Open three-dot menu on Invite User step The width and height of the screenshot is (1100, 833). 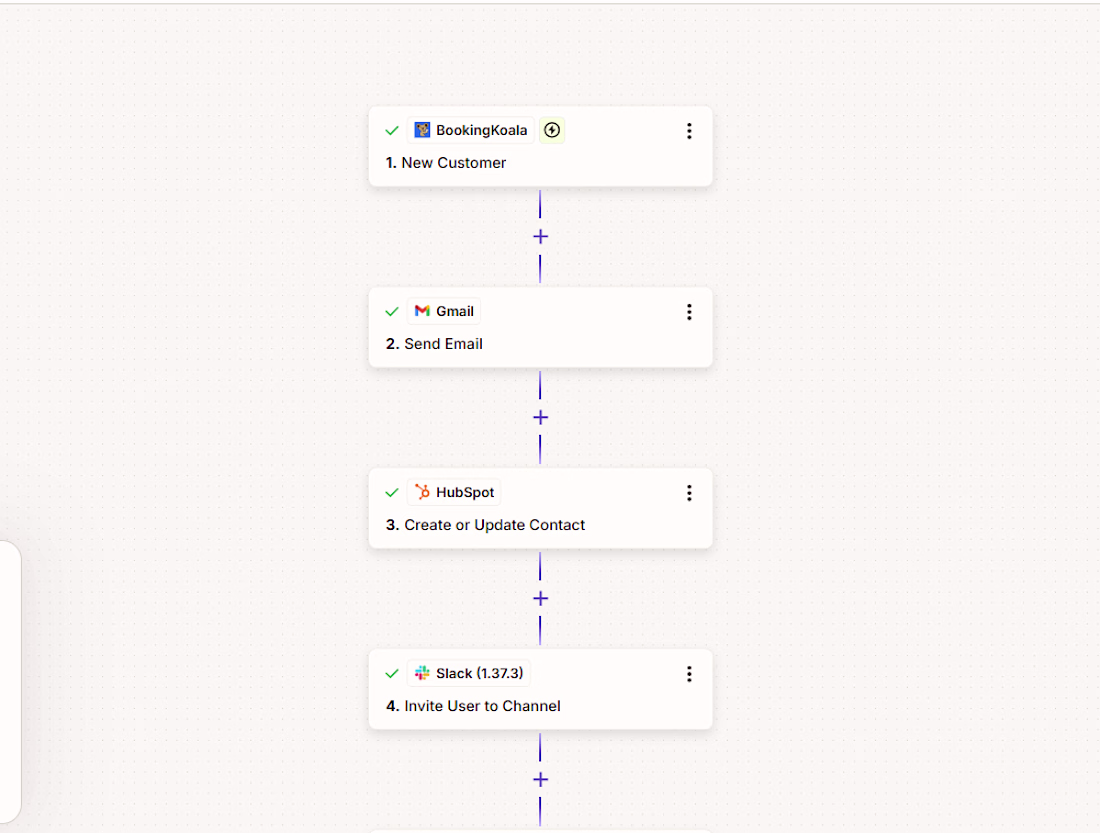pos(689,674)
